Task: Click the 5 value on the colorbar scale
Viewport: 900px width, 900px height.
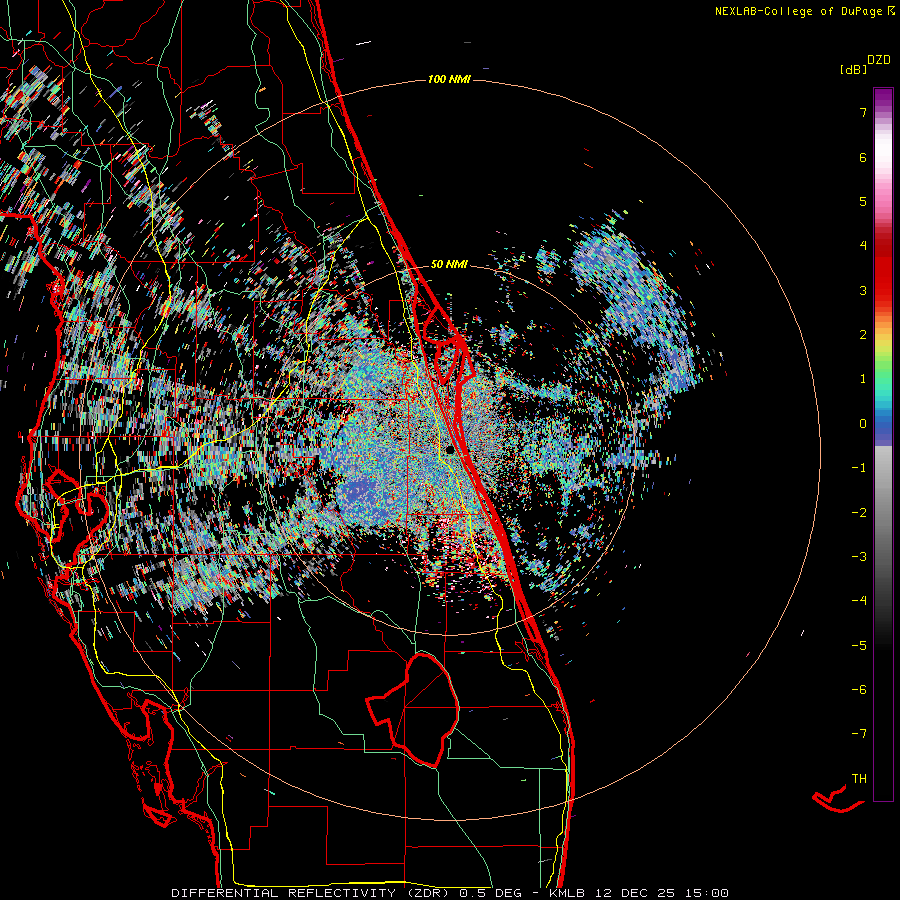Action: coord(863,201)
